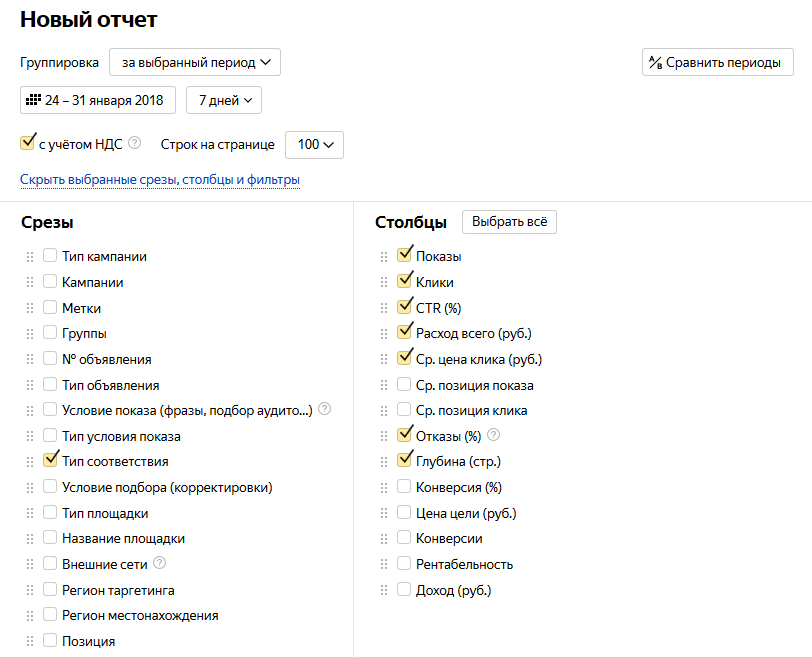Click drag handle icon beside 'Показы' column
Viewport: 812px width, 657px height.
384,257
